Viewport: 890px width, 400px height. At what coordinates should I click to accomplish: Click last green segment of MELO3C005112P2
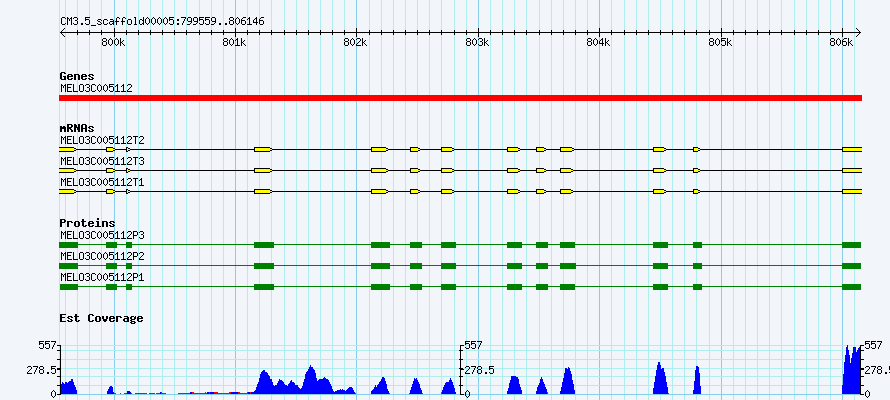point(851,266)
